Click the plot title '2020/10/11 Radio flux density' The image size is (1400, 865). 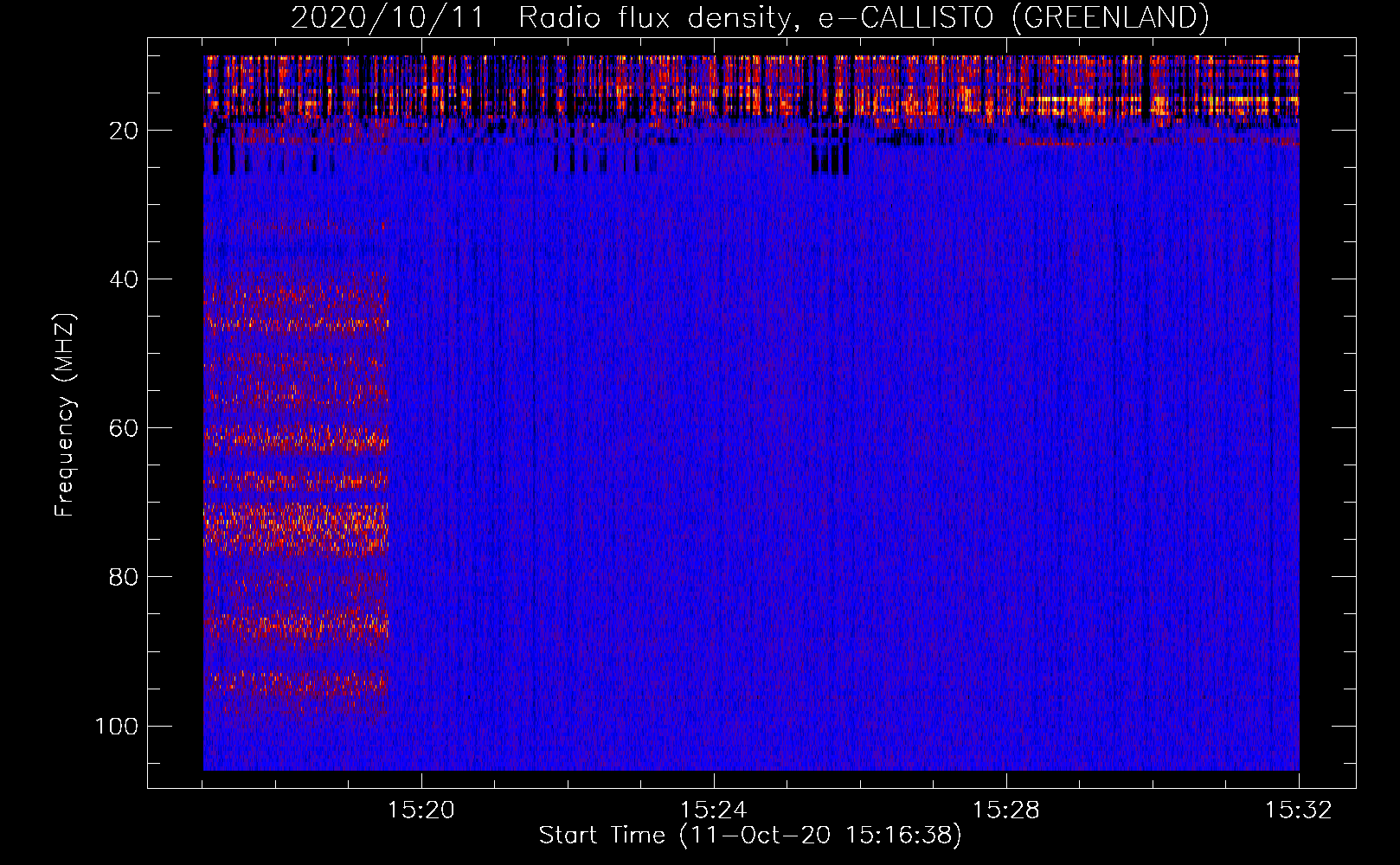pyautogui.click(x=749, y=17)
